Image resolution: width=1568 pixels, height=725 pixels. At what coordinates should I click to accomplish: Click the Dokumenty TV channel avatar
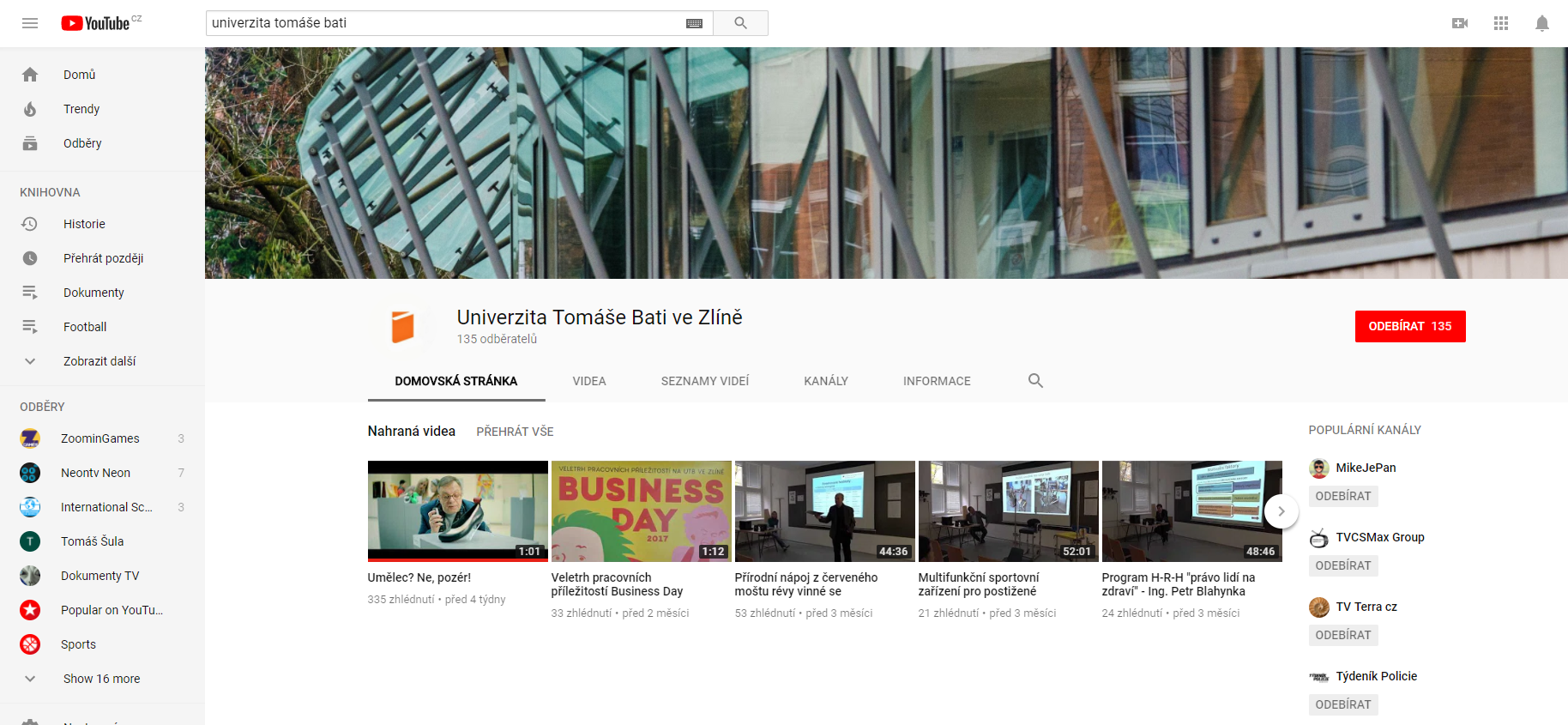pyautogui.click(x=30, y=576)
